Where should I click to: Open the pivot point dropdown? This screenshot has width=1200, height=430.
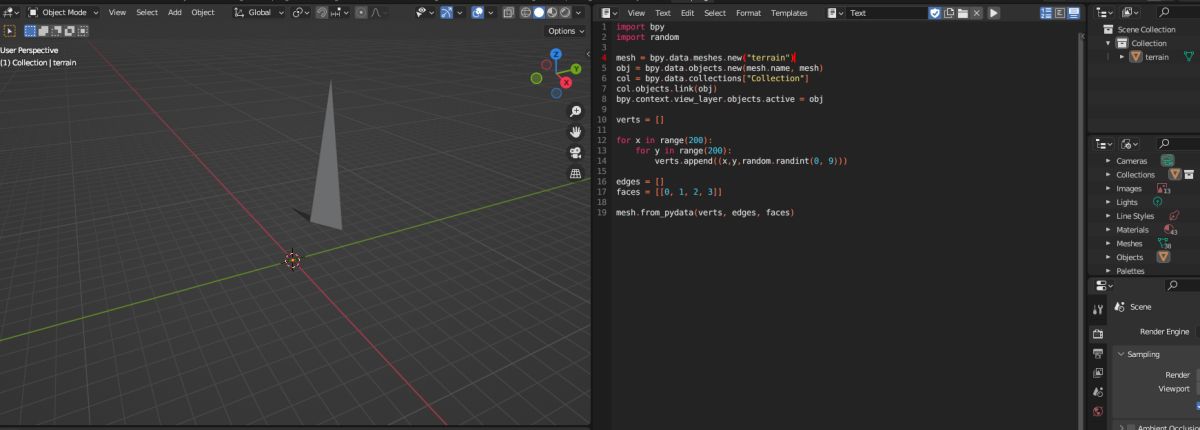pyautogui.click(x=301, y=13)
